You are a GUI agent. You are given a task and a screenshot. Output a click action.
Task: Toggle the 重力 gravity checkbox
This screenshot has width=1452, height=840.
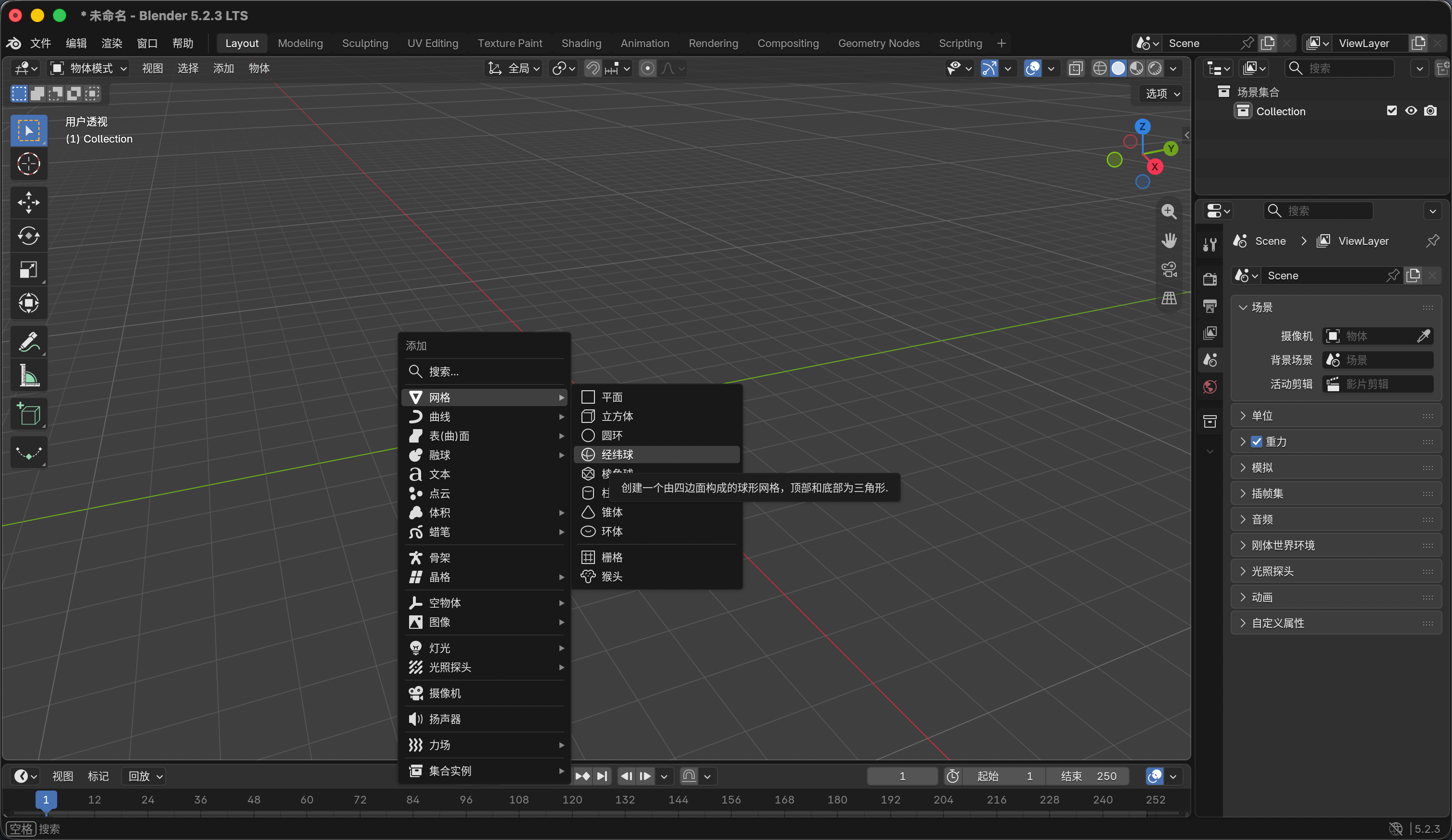point(1256,442)
